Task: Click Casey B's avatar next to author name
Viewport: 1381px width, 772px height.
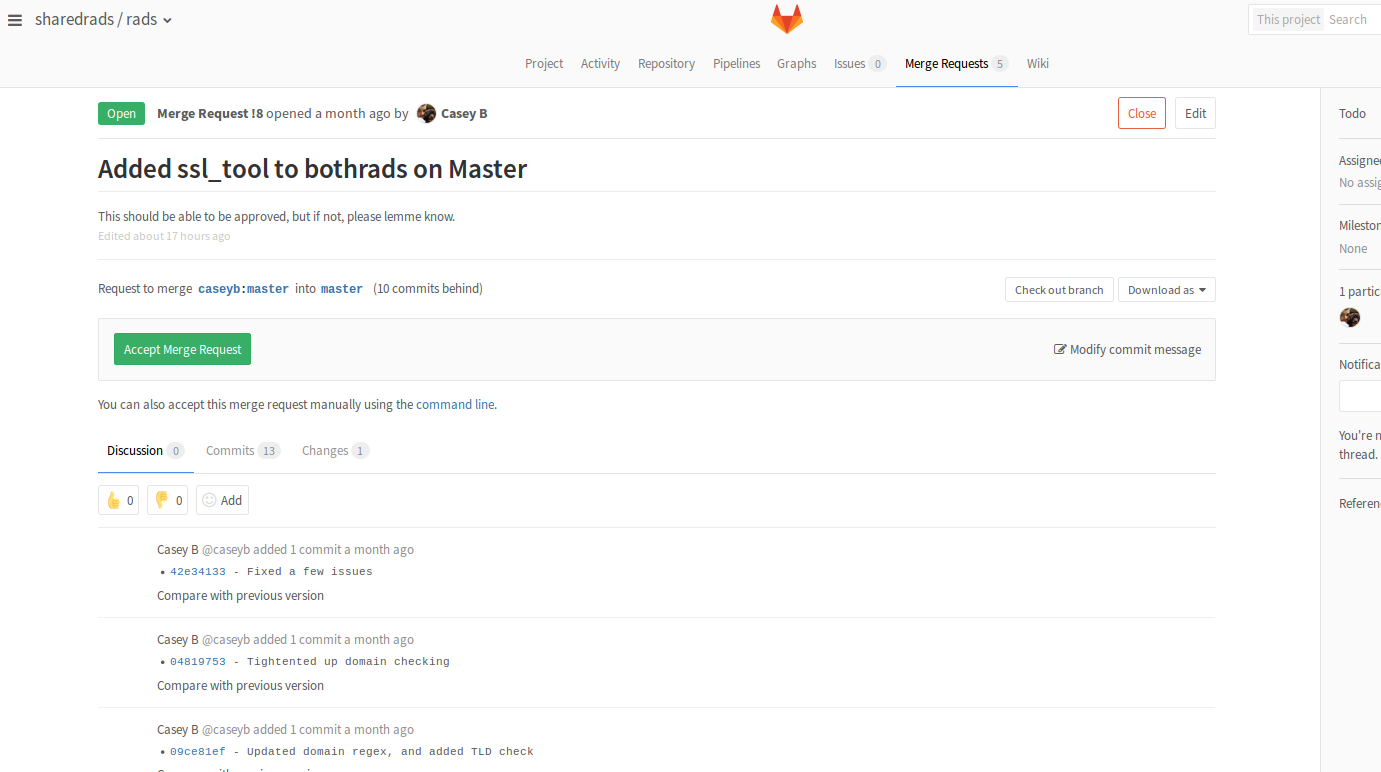Action: 426,113
